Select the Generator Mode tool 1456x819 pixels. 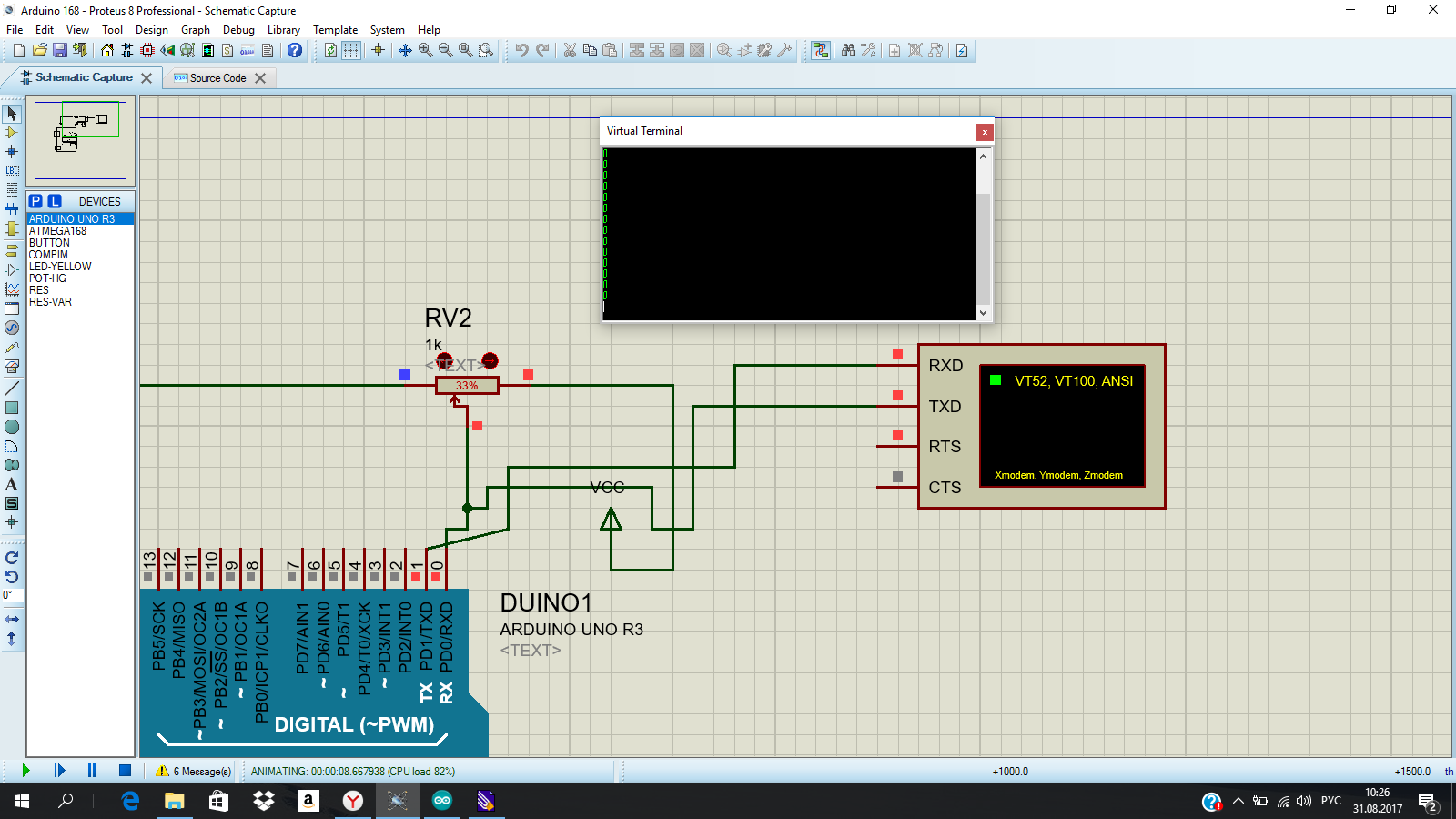[x=12, y=328]
